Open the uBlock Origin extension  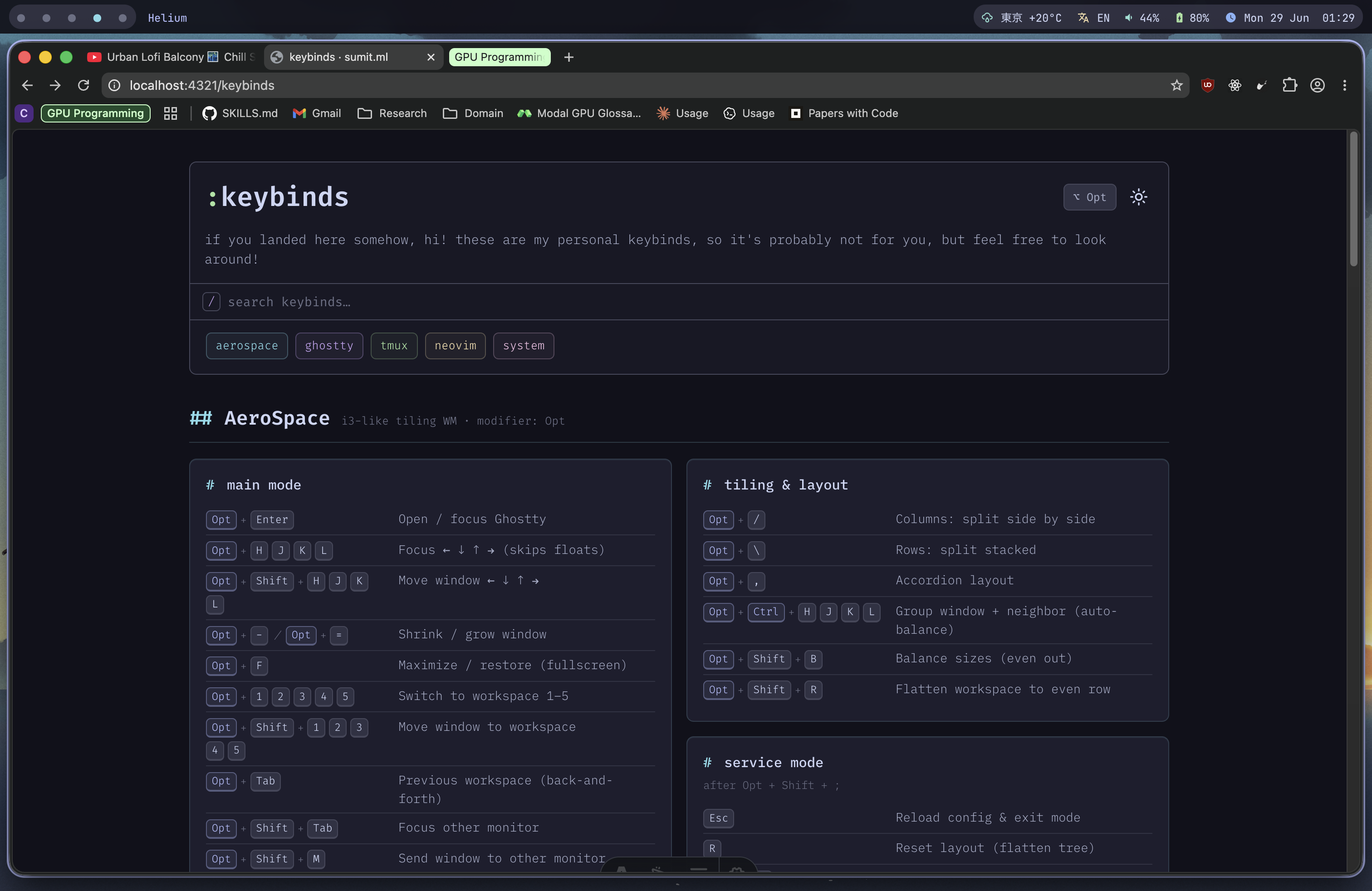tap(1207, 85)
